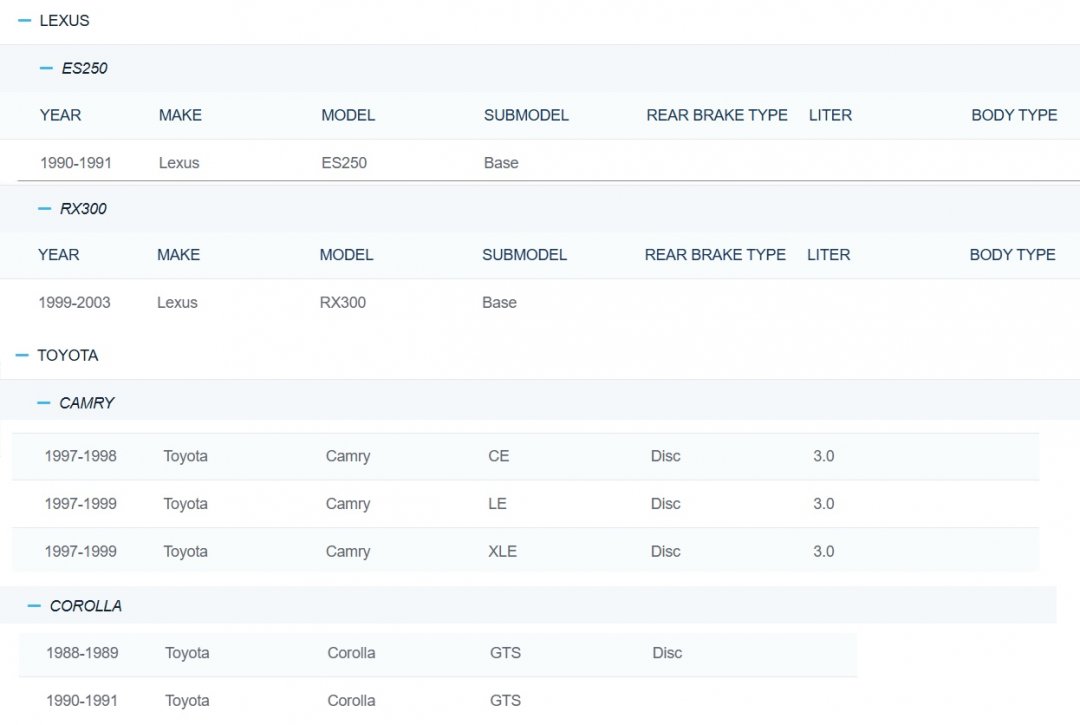Click REAR BRAKE TYPE header in RX300 table
This screenshot has height=725, width=1080.
715,255
